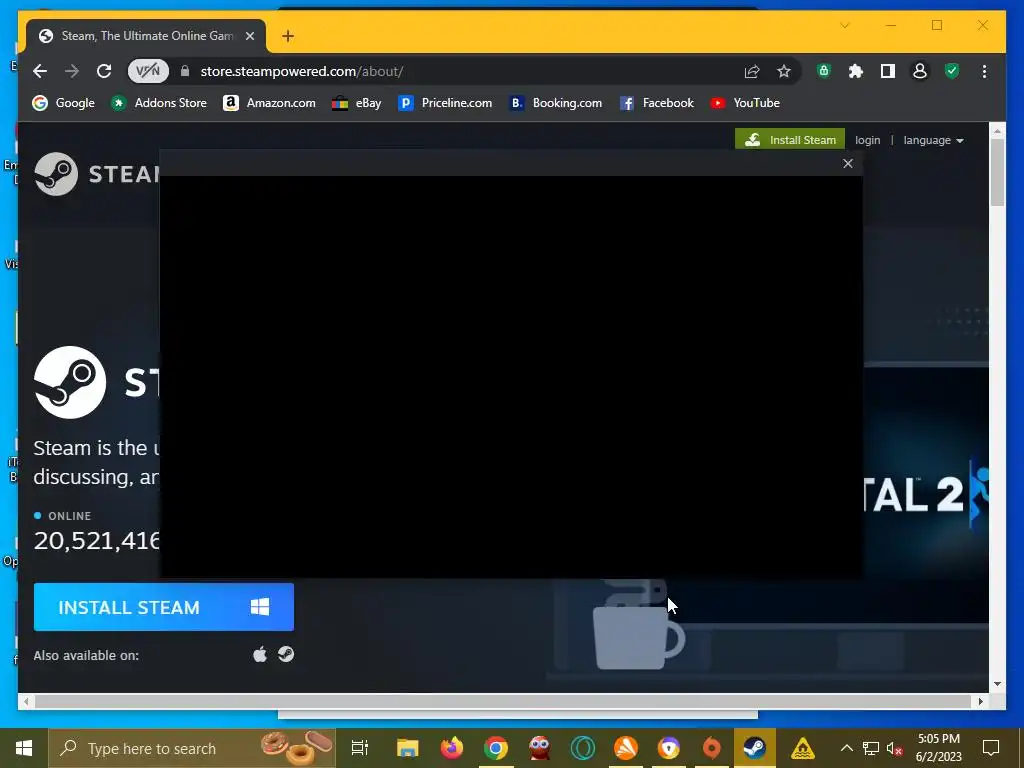The width and height of the screenshot is (1024, 768).
Task: Reload the Steam page
Action: (104, 71)
